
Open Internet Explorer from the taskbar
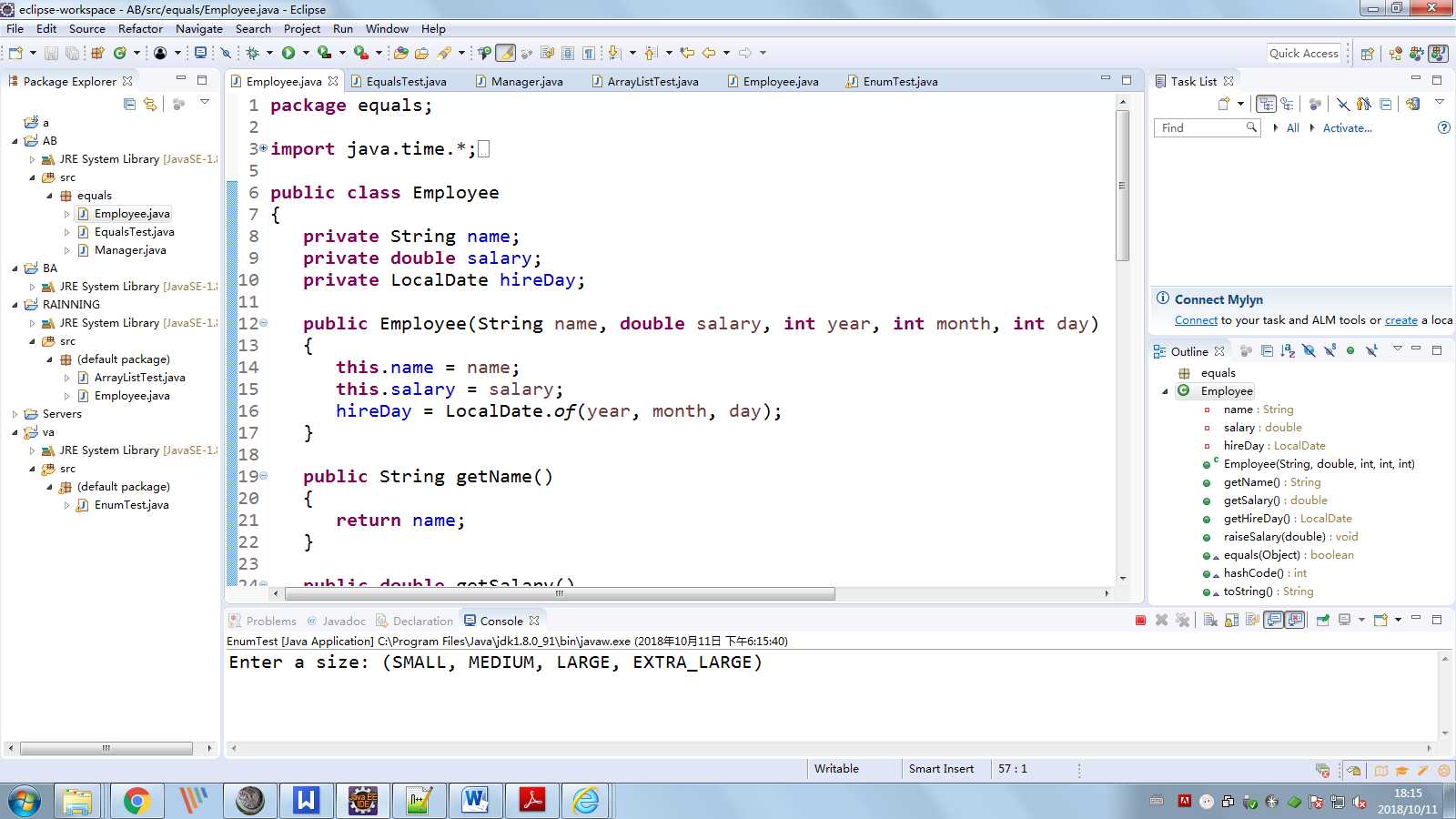point(587,801)
